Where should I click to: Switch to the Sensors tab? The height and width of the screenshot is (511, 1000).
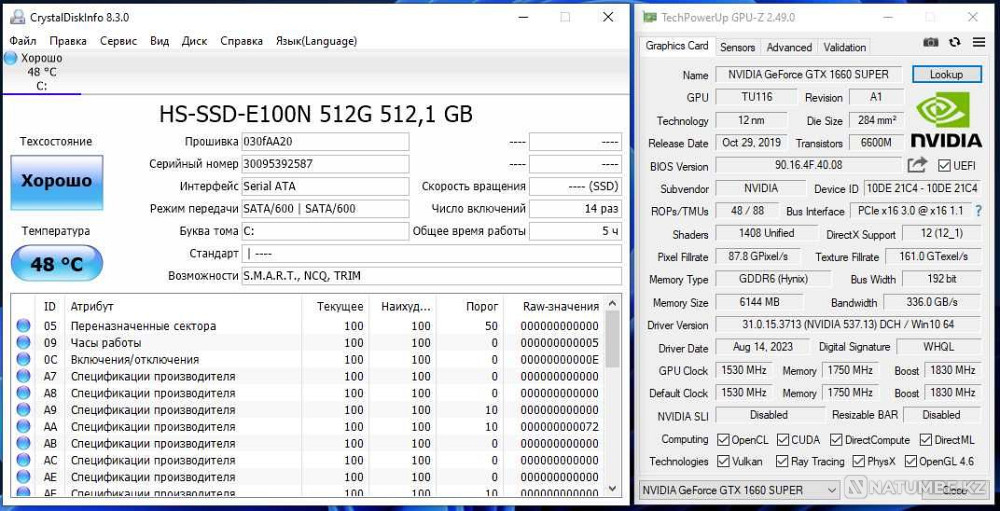pyautogui.click(x=737, y=47)
